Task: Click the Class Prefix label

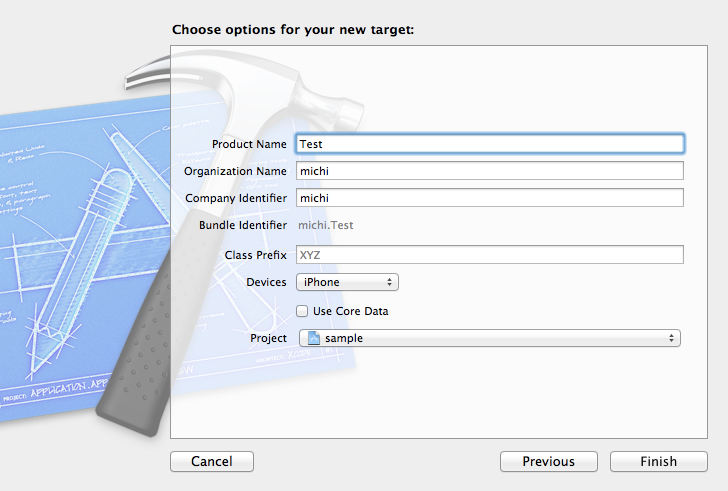Action: pyautogui.click(x=255, y=255)
